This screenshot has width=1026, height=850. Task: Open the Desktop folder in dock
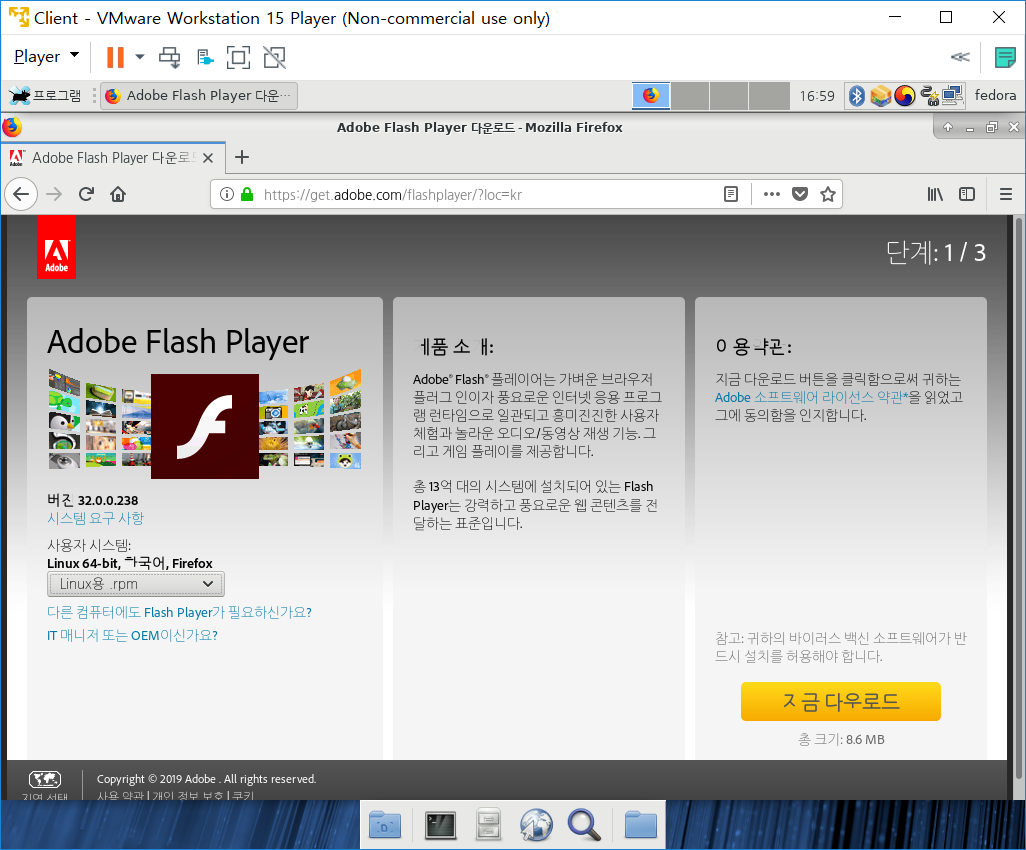pyautogui.click(x=385, y=824)
